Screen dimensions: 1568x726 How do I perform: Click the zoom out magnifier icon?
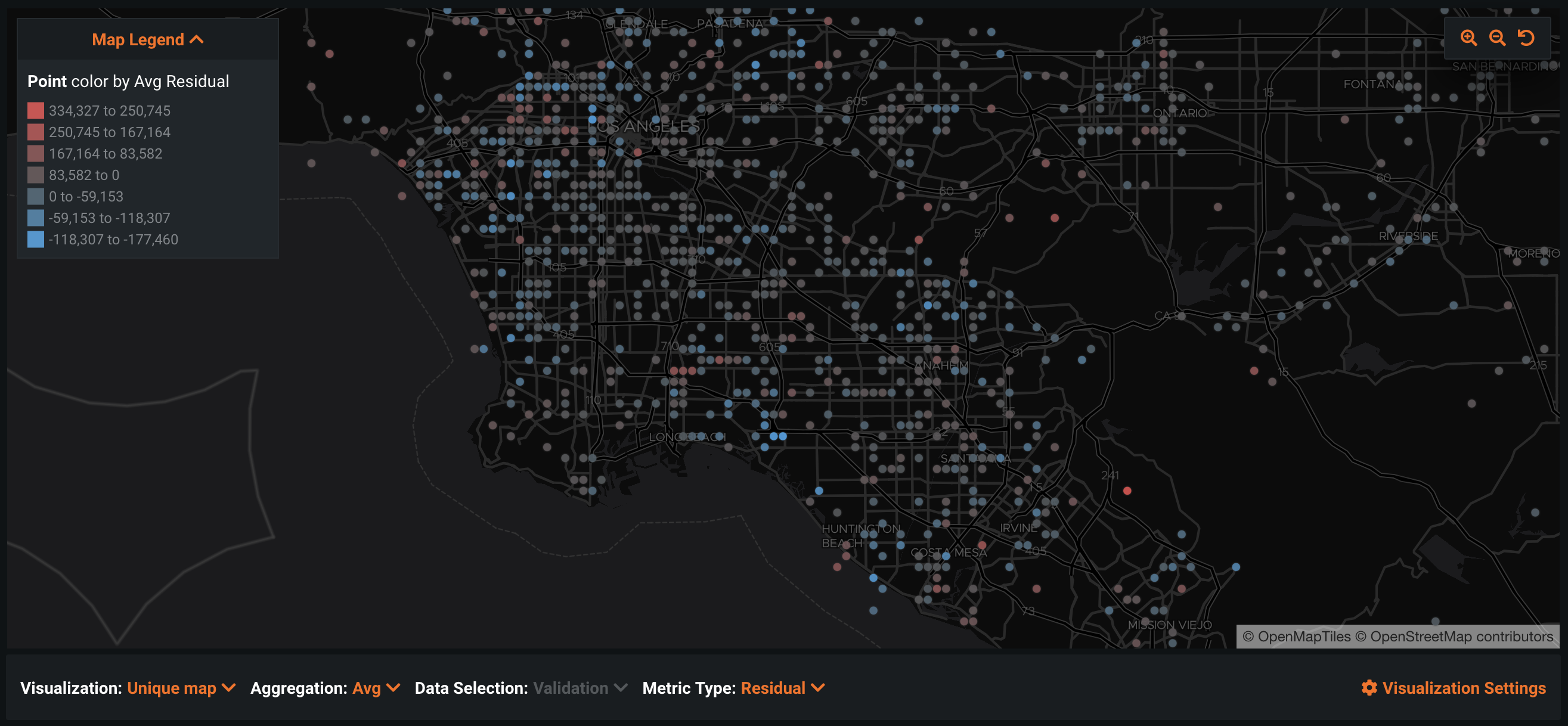click(x=1497, y=38)
